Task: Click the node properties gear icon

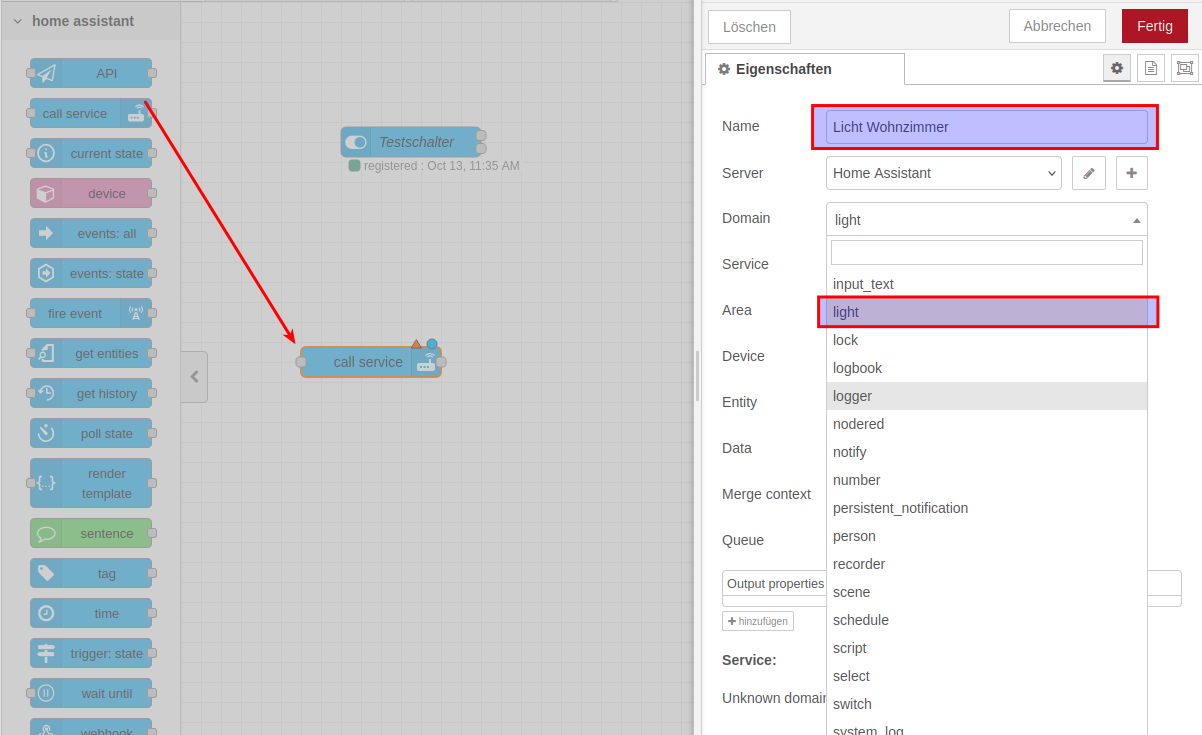Action: (1117, 68)
